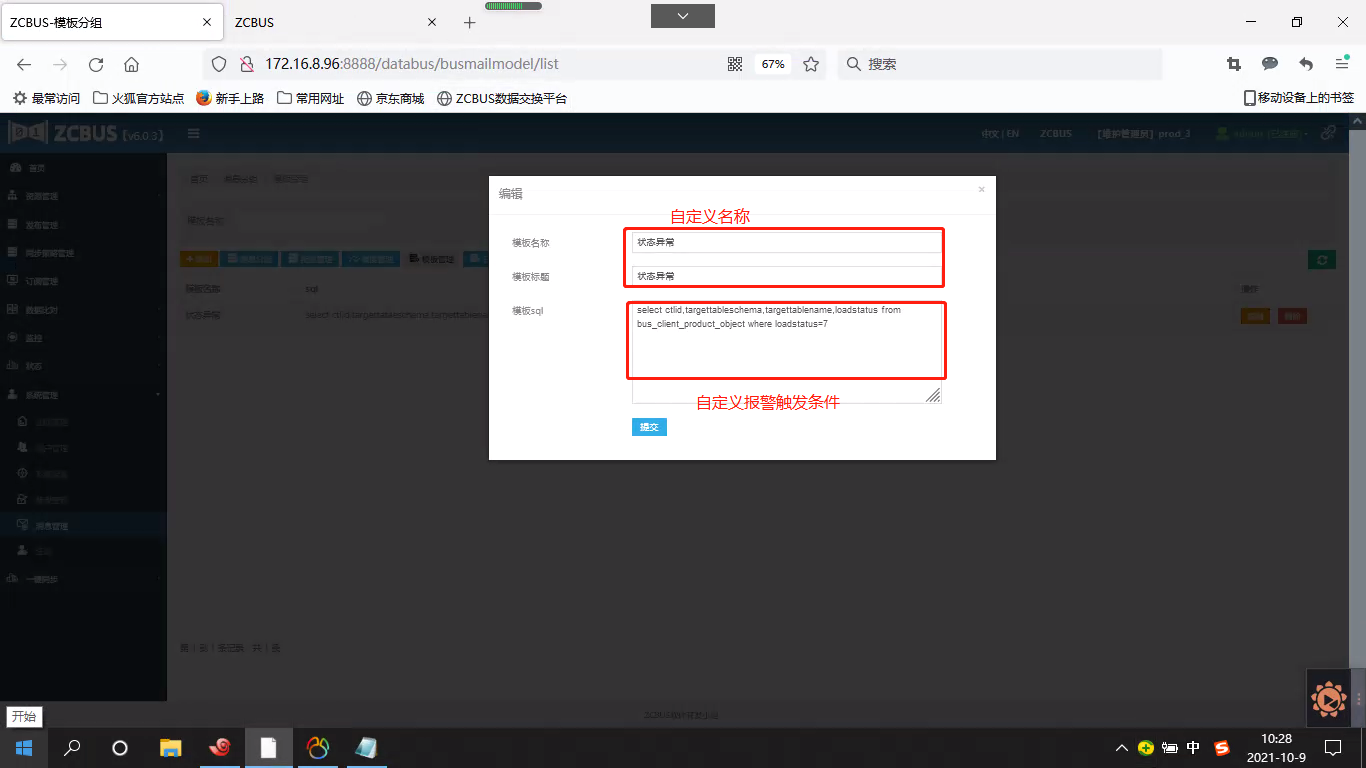Click the 模板名称 input field
Image resolution: width=1366 pixels, height=768 pixels.
point(786,242)
